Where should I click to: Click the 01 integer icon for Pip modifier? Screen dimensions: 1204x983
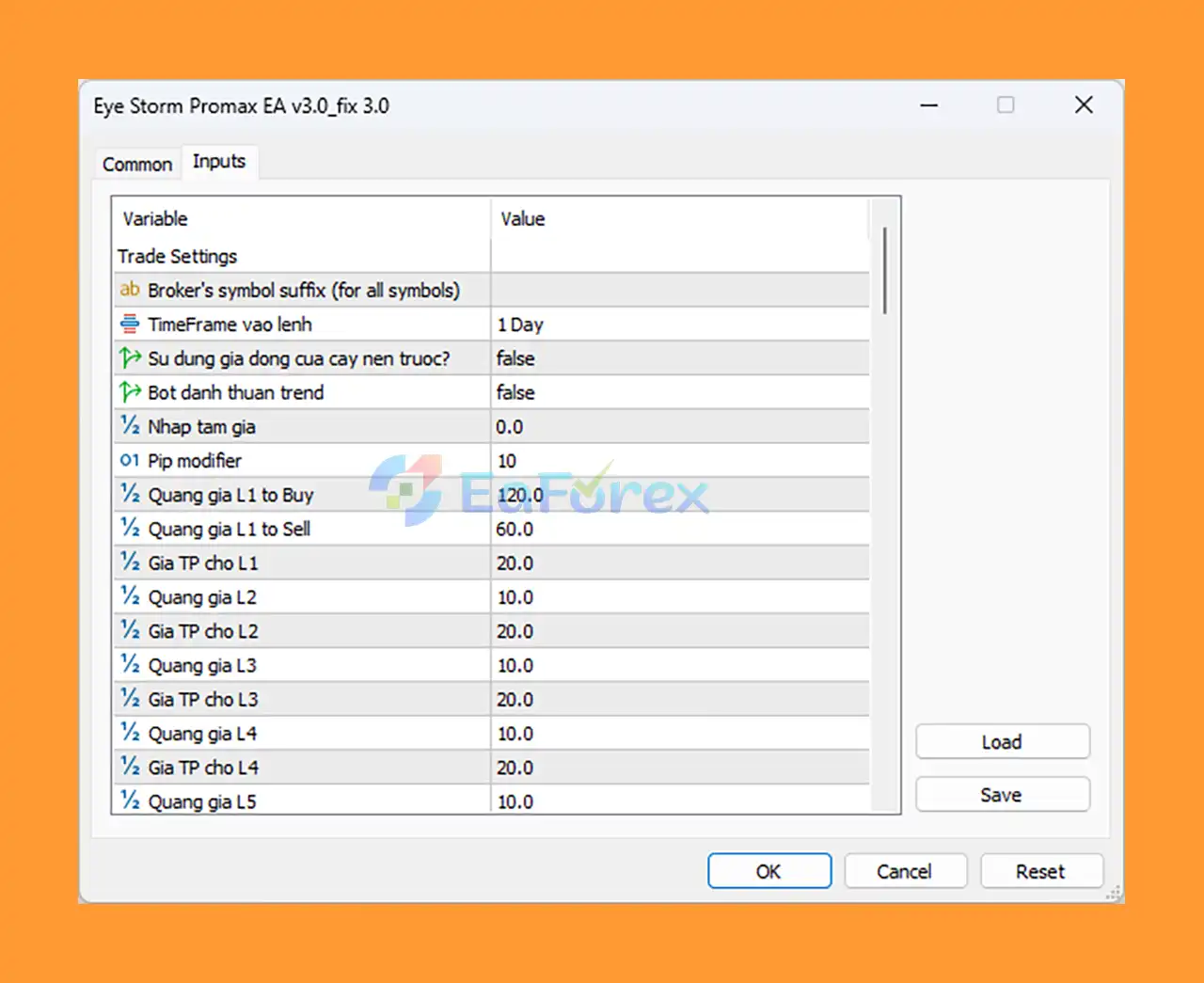pos(130,461)
